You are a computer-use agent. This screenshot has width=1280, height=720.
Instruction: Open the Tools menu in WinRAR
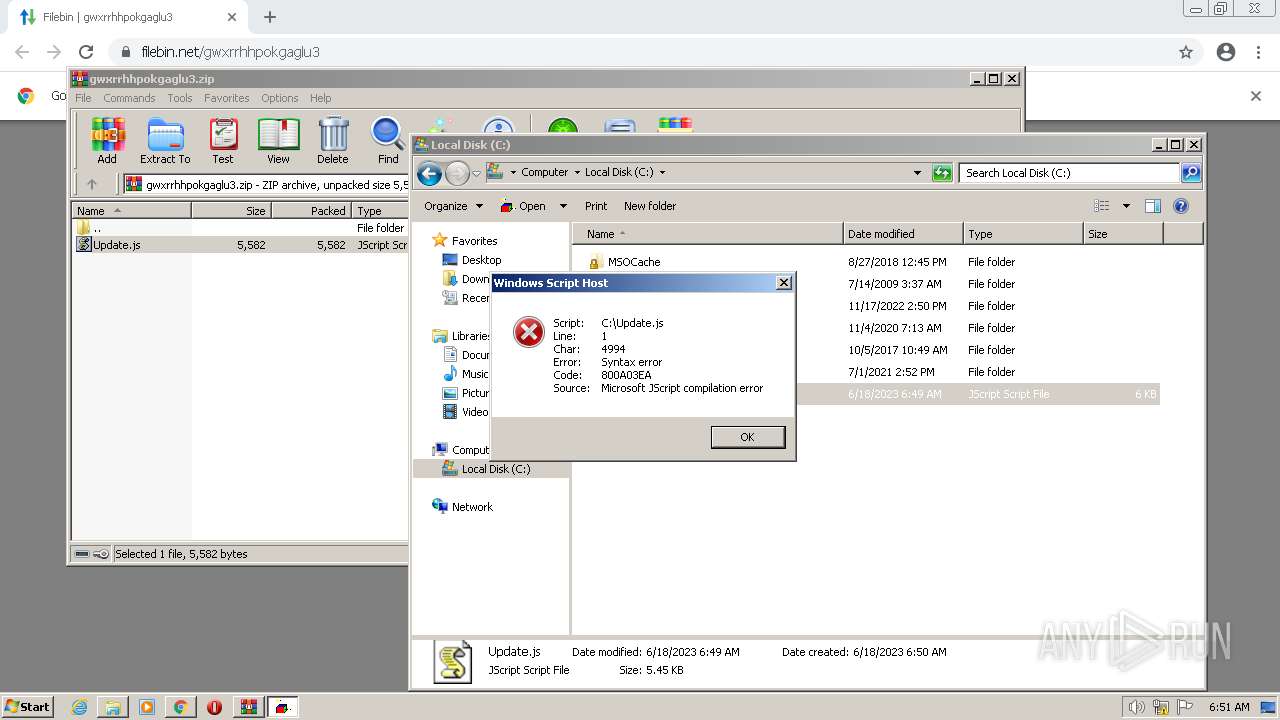click(x=180, y=98)
